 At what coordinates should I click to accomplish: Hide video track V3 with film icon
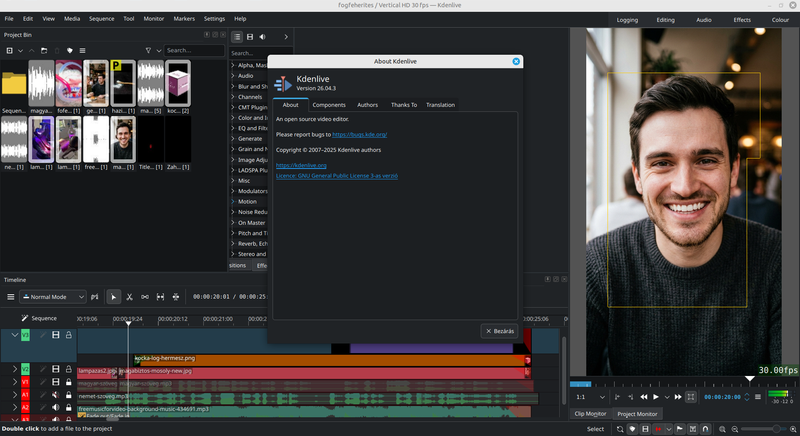point(56,335)
